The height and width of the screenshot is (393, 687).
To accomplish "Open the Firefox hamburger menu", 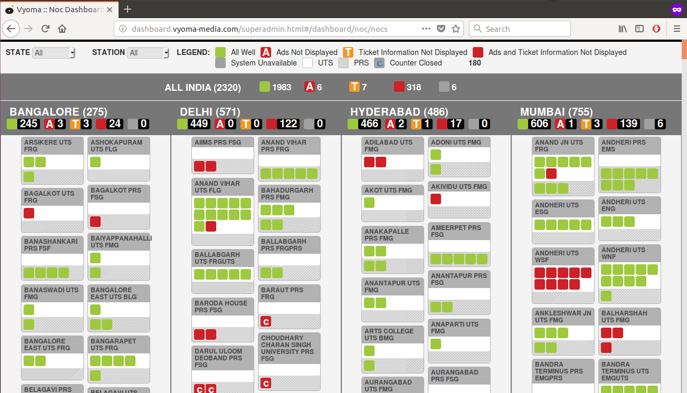I will point(676,29).
